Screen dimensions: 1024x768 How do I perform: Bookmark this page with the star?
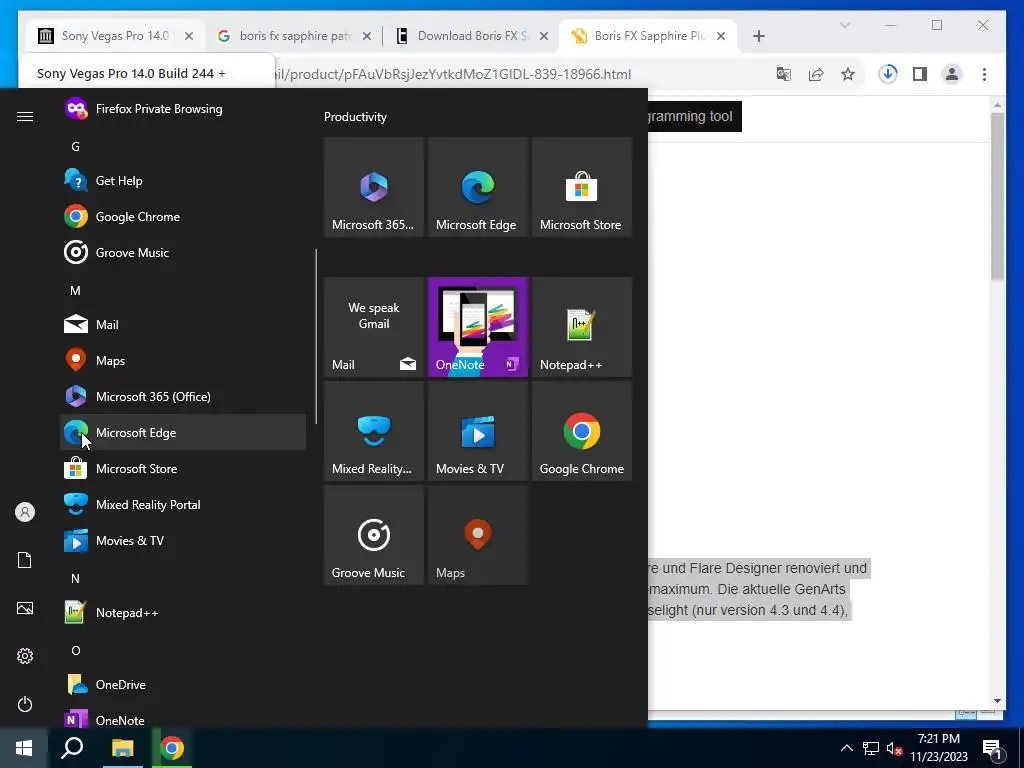click(x=848, y=74)
